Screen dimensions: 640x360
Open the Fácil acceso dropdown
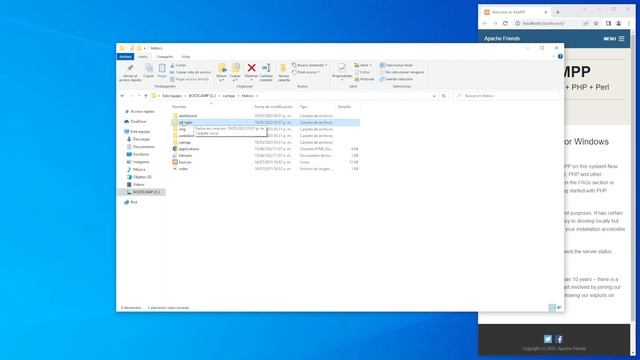(306, 72)
